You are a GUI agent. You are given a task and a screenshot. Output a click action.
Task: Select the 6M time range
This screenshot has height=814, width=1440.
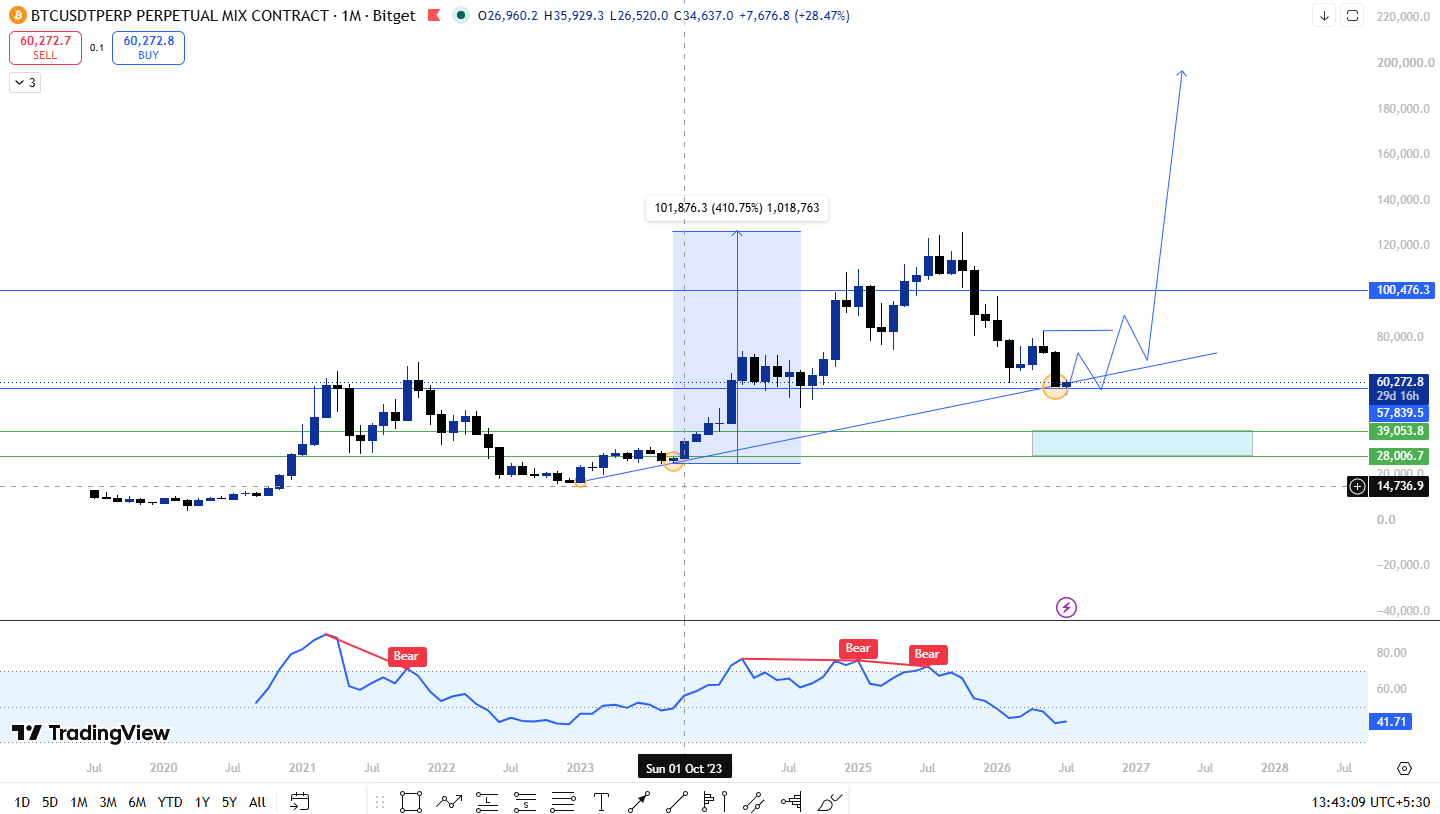137,801
